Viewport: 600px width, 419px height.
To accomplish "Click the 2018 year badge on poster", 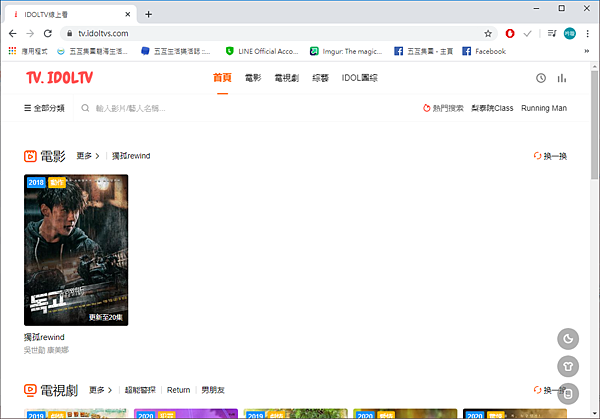I will tap(36, 182).
